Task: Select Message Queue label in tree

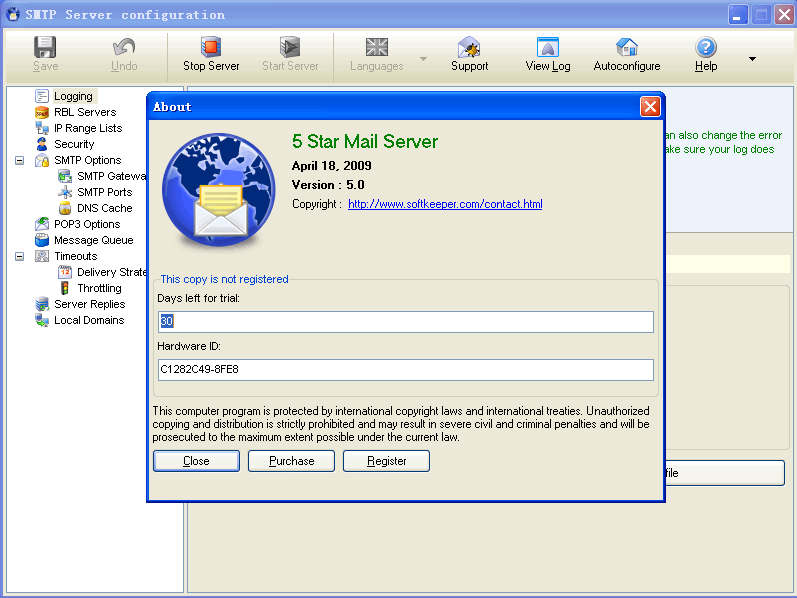Action: 94,240
